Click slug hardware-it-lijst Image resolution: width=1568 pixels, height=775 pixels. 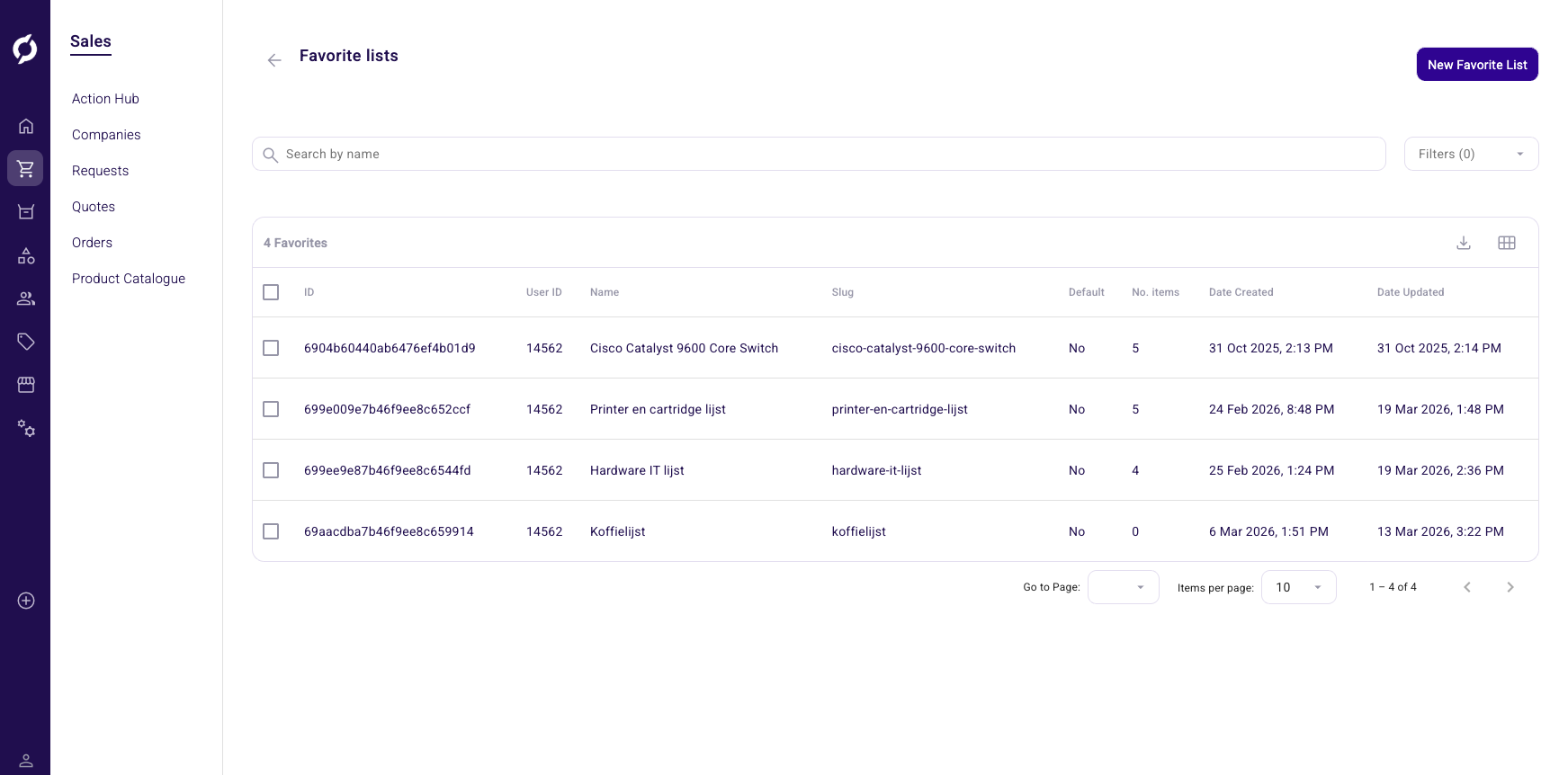tap(876, 470)
